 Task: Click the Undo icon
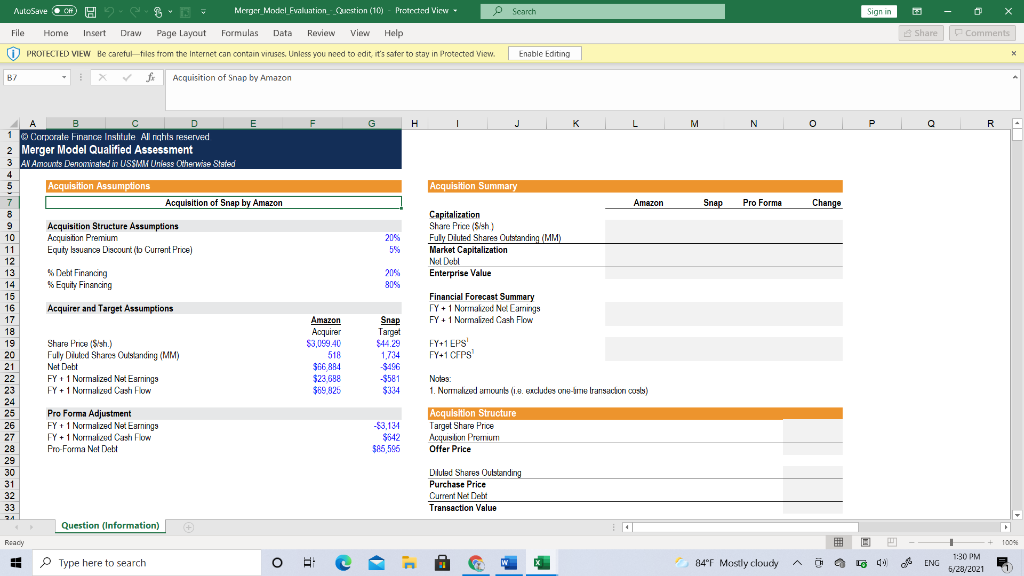[109, 11]
